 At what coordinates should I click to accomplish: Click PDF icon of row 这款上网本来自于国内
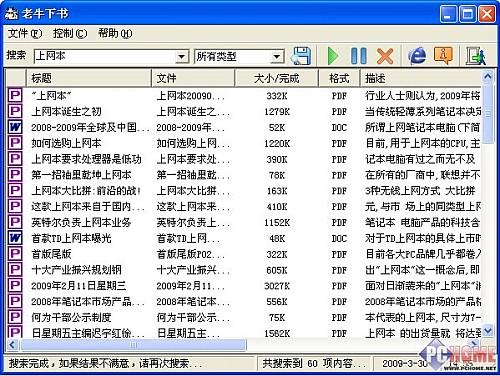click(x=15, y=206)
